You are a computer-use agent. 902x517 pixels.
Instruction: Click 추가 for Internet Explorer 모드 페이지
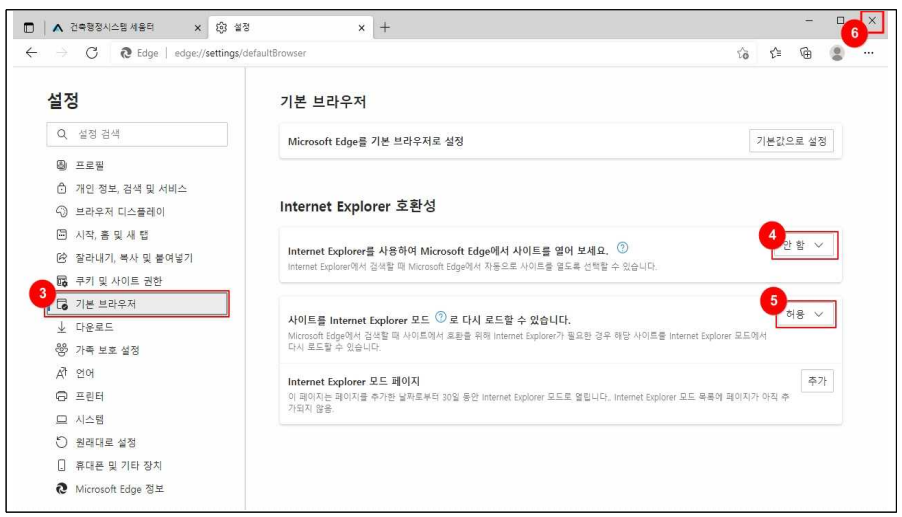[817, 381]
